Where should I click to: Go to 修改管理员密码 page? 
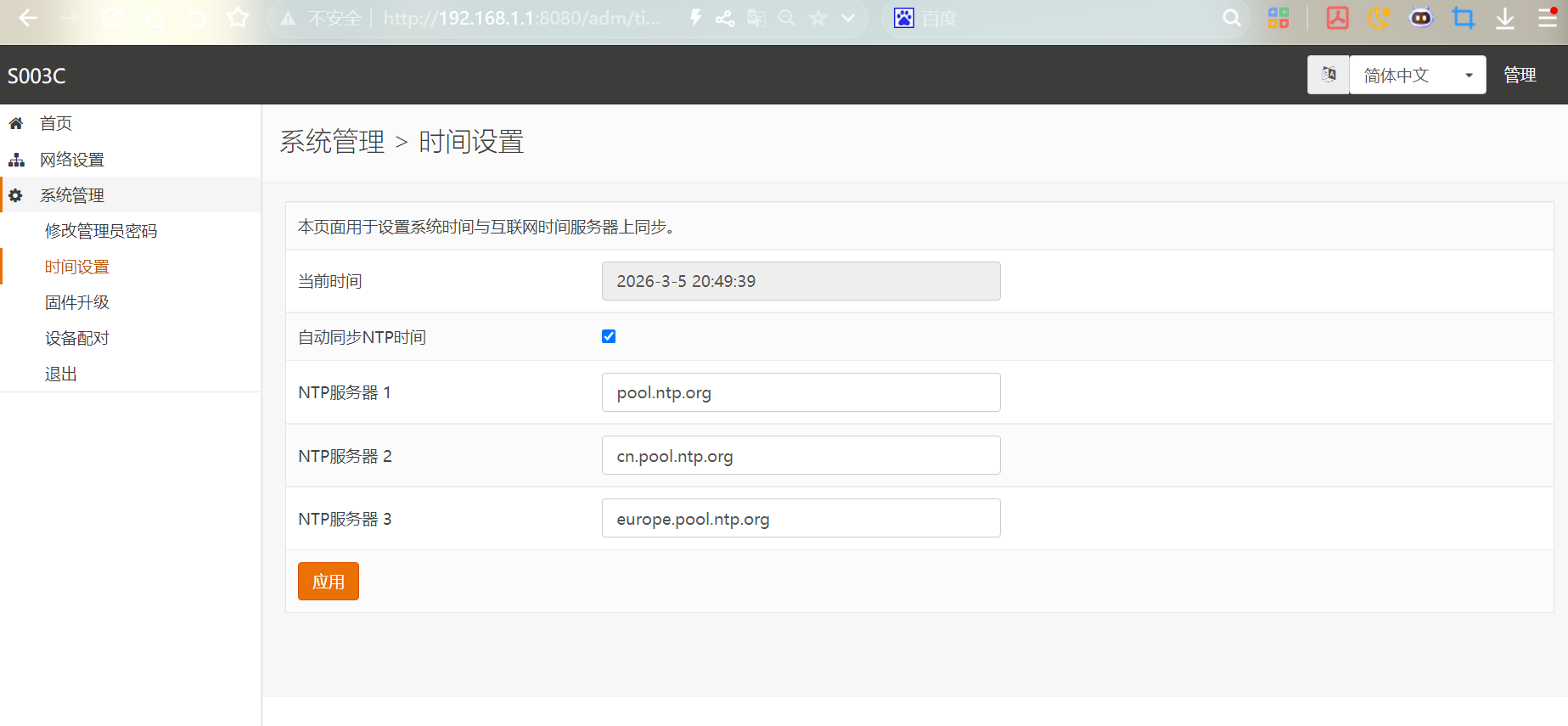(x=101, y=231)
